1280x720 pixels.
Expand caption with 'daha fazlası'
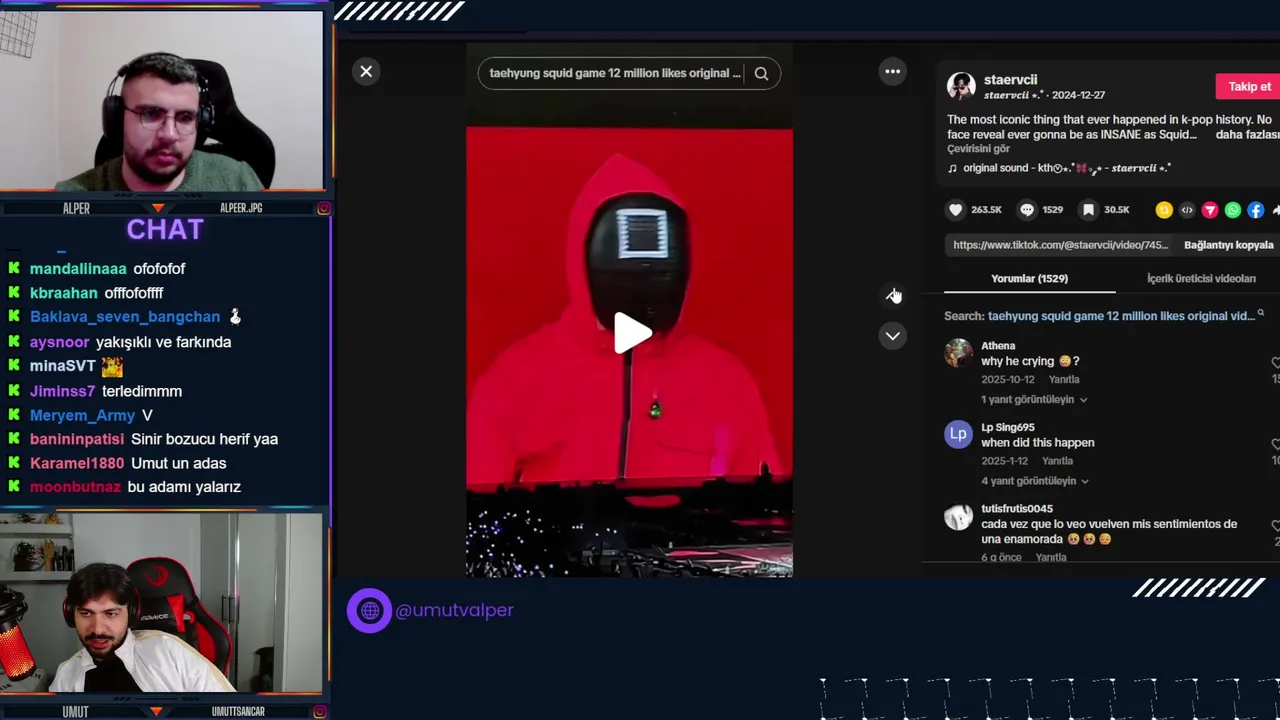coord(1247,134)
